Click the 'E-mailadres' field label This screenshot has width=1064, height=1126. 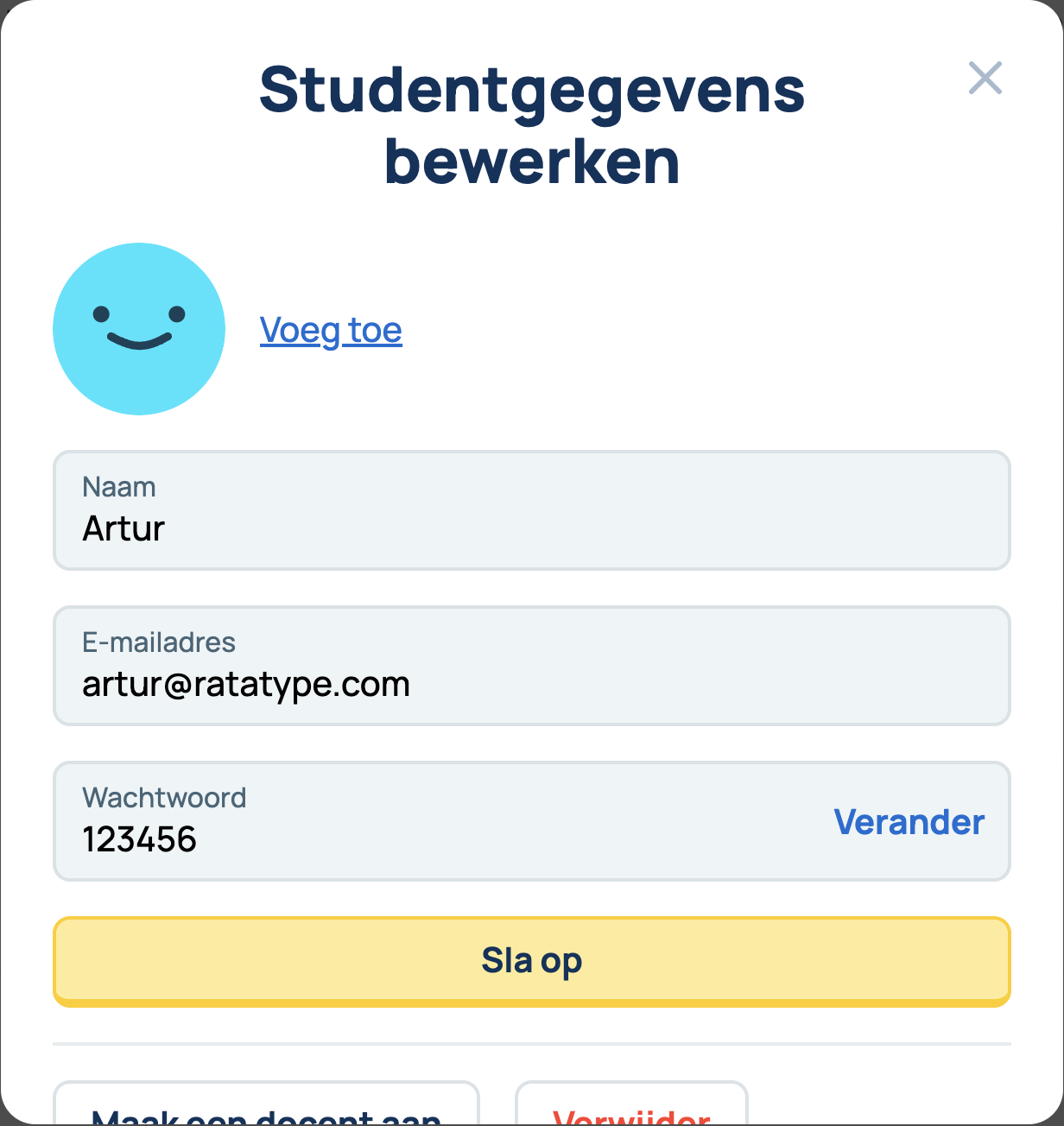pyautogui.click(x=159, y=642)
